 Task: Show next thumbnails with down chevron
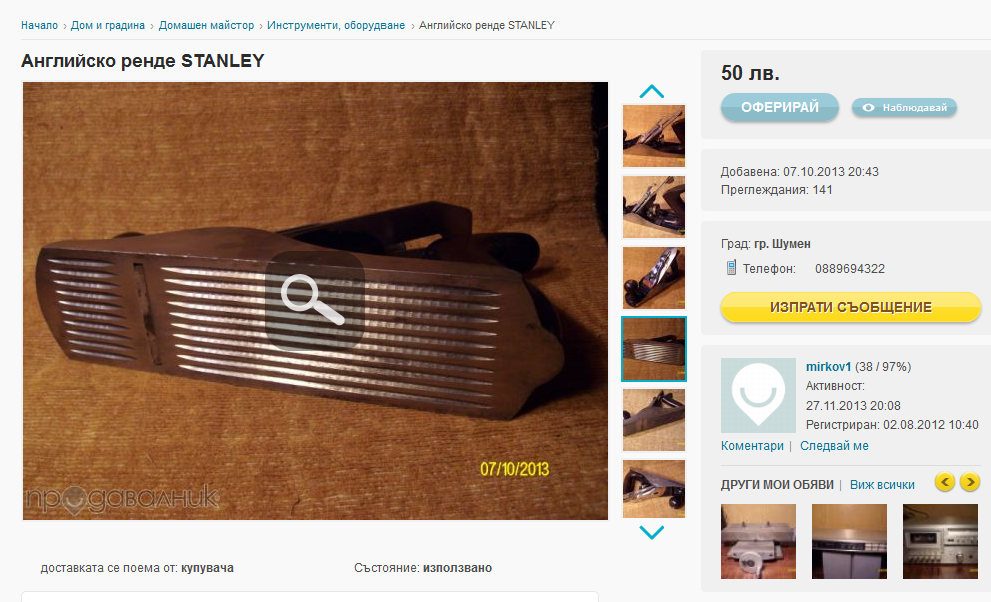pyautogui.click(x=652, y=533)
